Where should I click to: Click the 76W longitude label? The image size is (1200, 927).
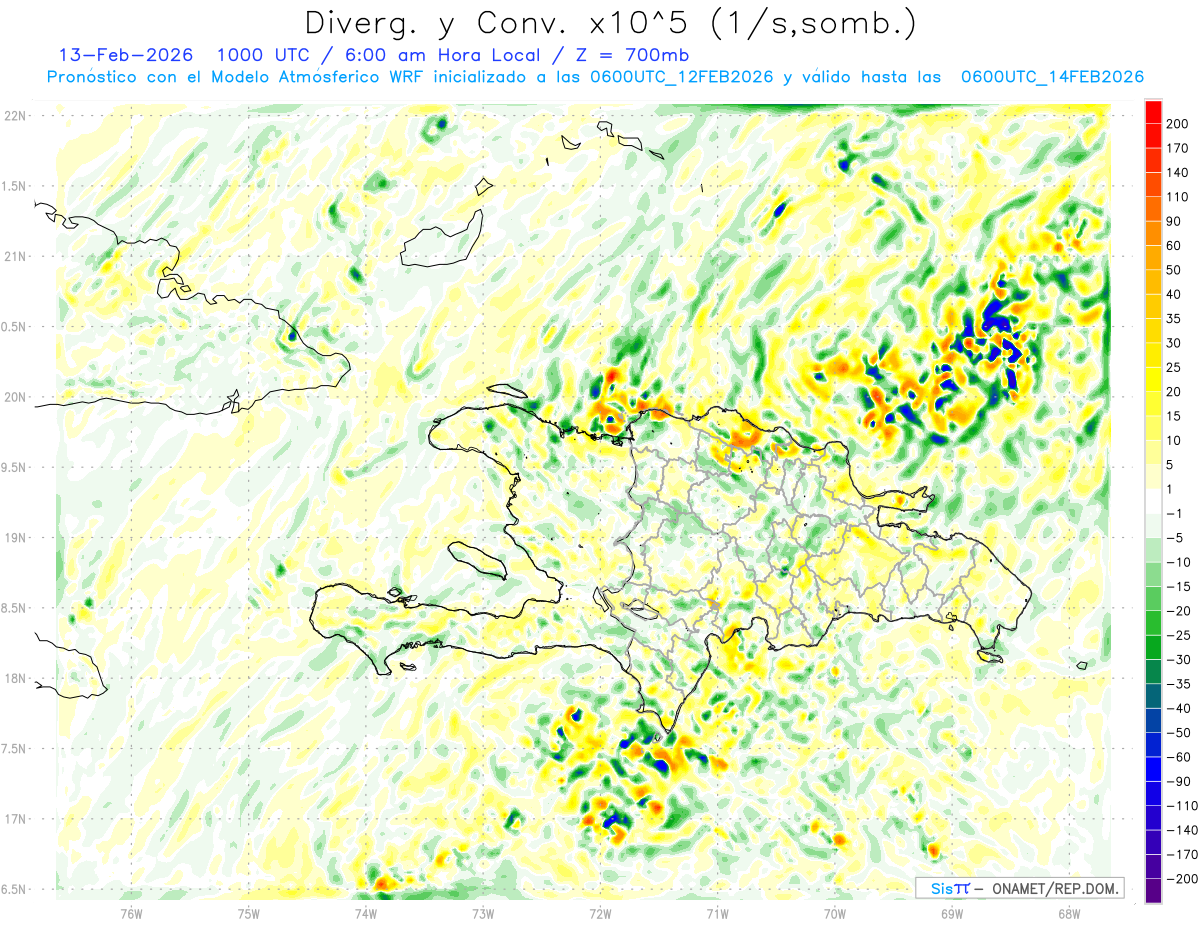click(x=131, y=912)
